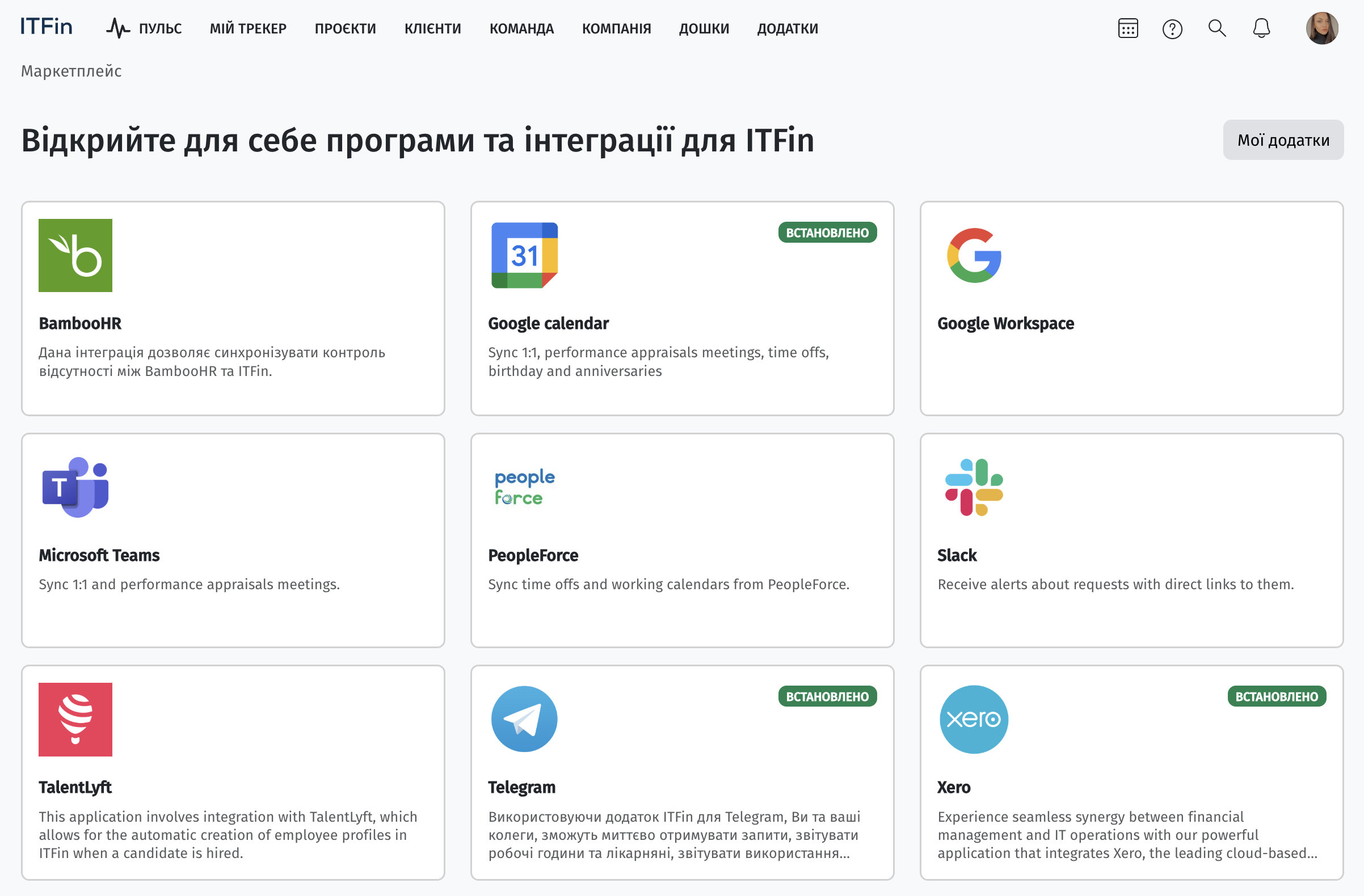Image resolution: width=1364 pixels, height=896 pixels.
Task: Open the TalentLyft app title
Action: [75, 788]
